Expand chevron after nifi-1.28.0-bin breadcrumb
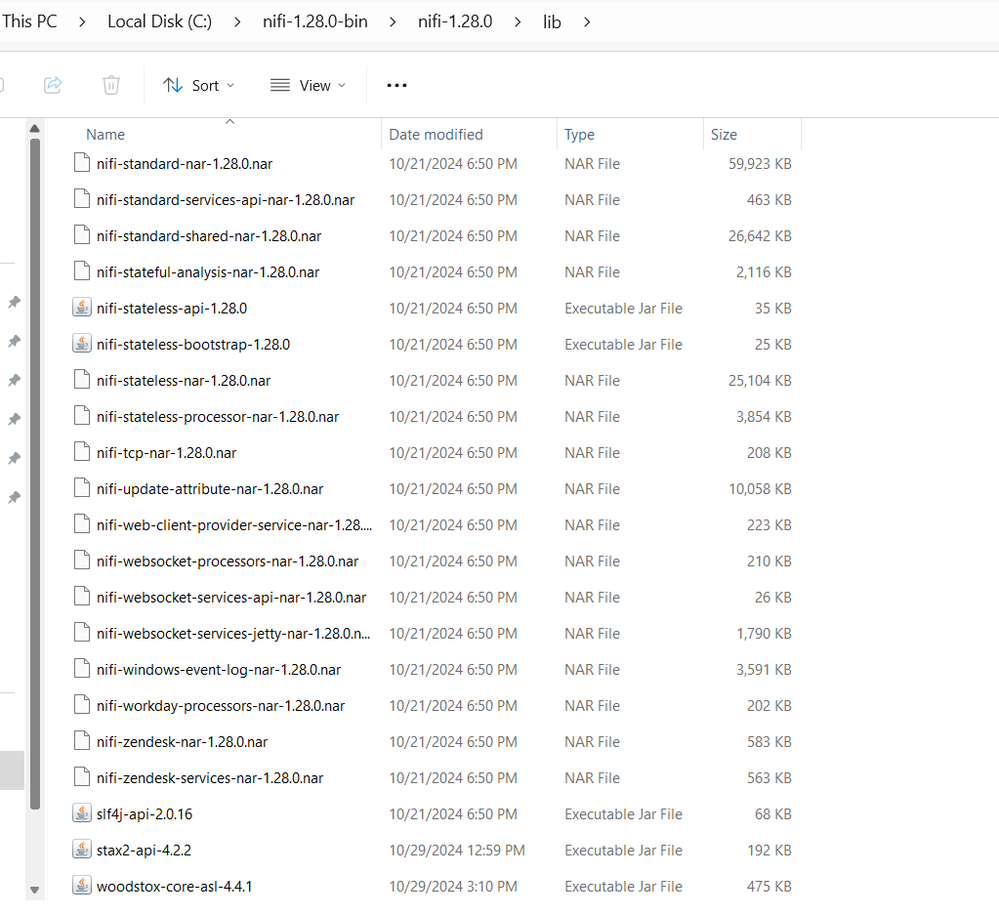This screenshot has height=914, width=999. [x=392, y=22]
